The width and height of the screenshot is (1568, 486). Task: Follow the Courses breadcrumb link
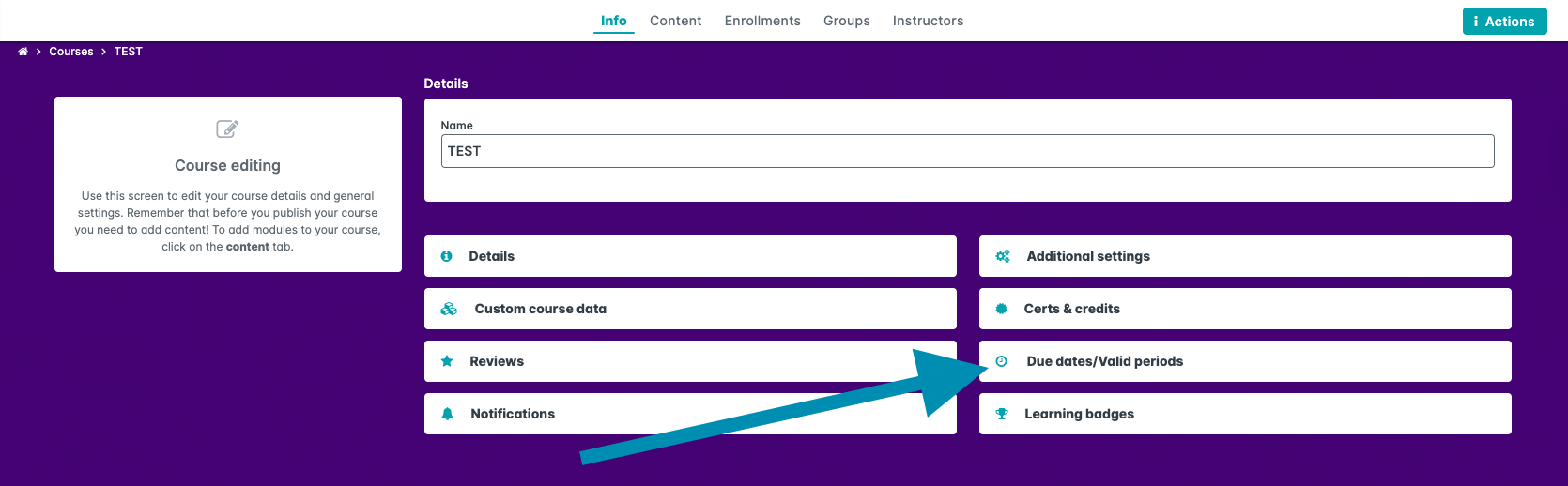[x=71, y=52]
